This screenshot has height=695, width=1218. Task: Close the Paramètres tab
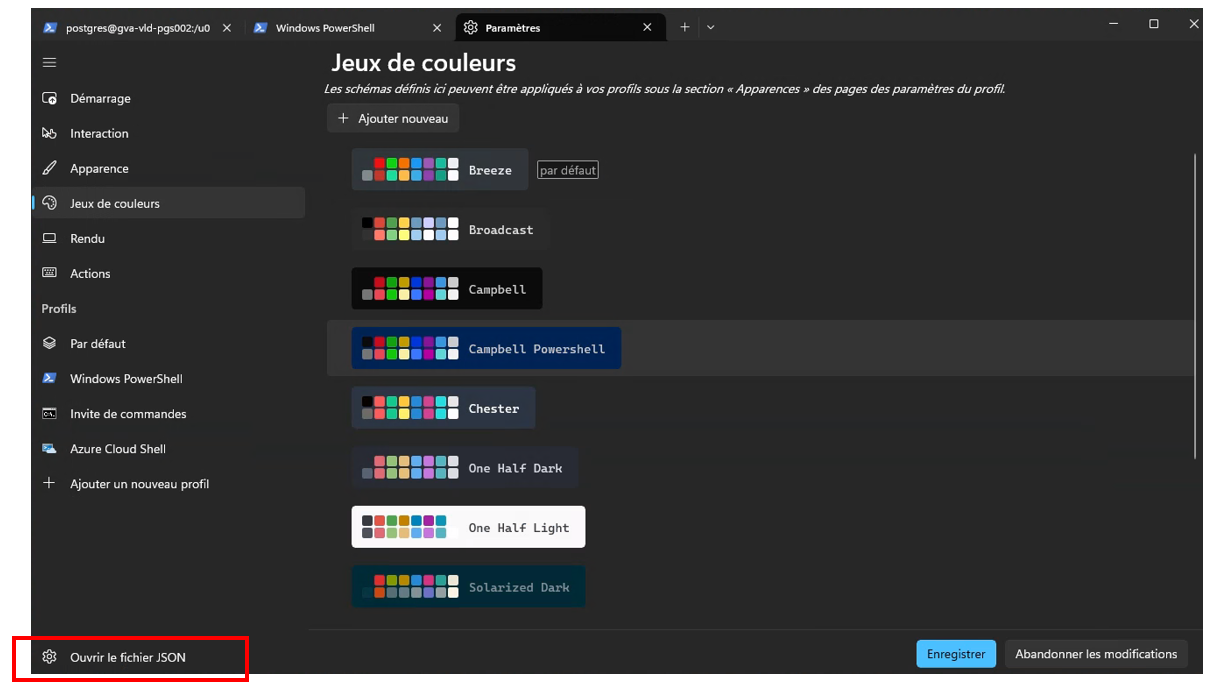pyautogui.click(x=647, y=28)
